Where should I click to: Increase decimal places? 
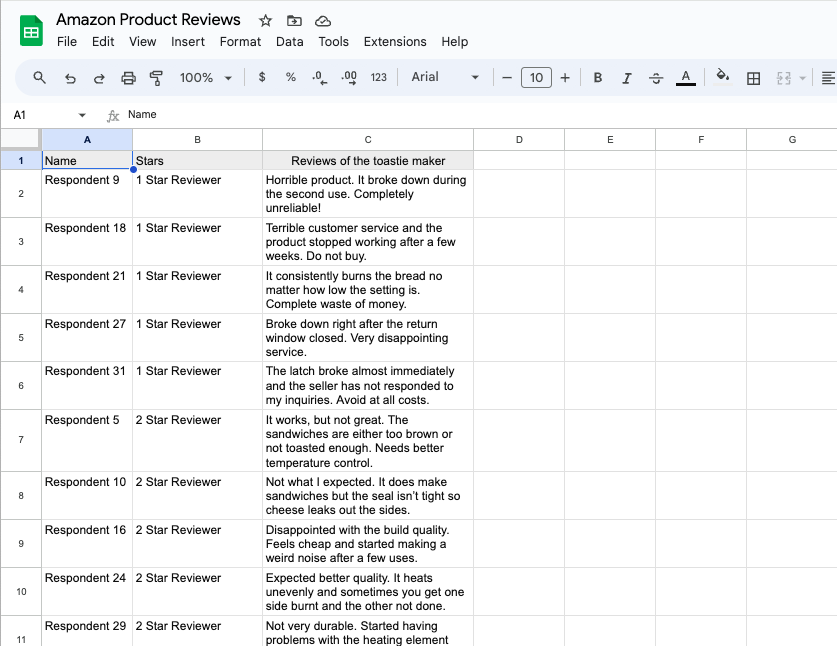[x=349, y=77]
